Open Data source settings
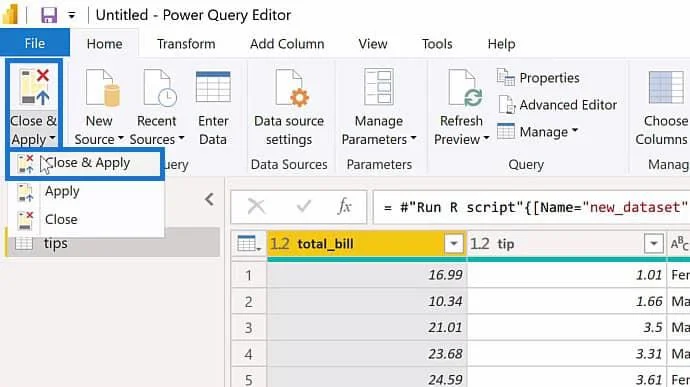 coord(289,108)
